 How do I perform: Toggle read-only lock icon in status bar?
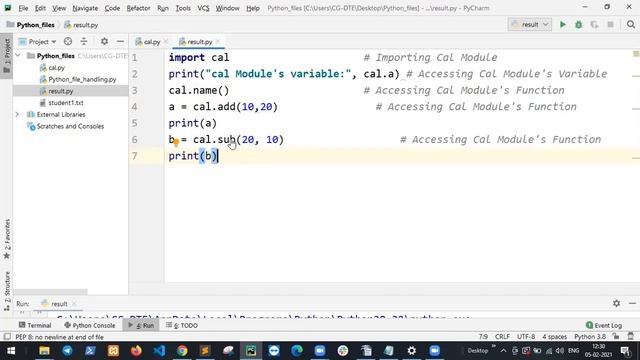pos(616,336)
